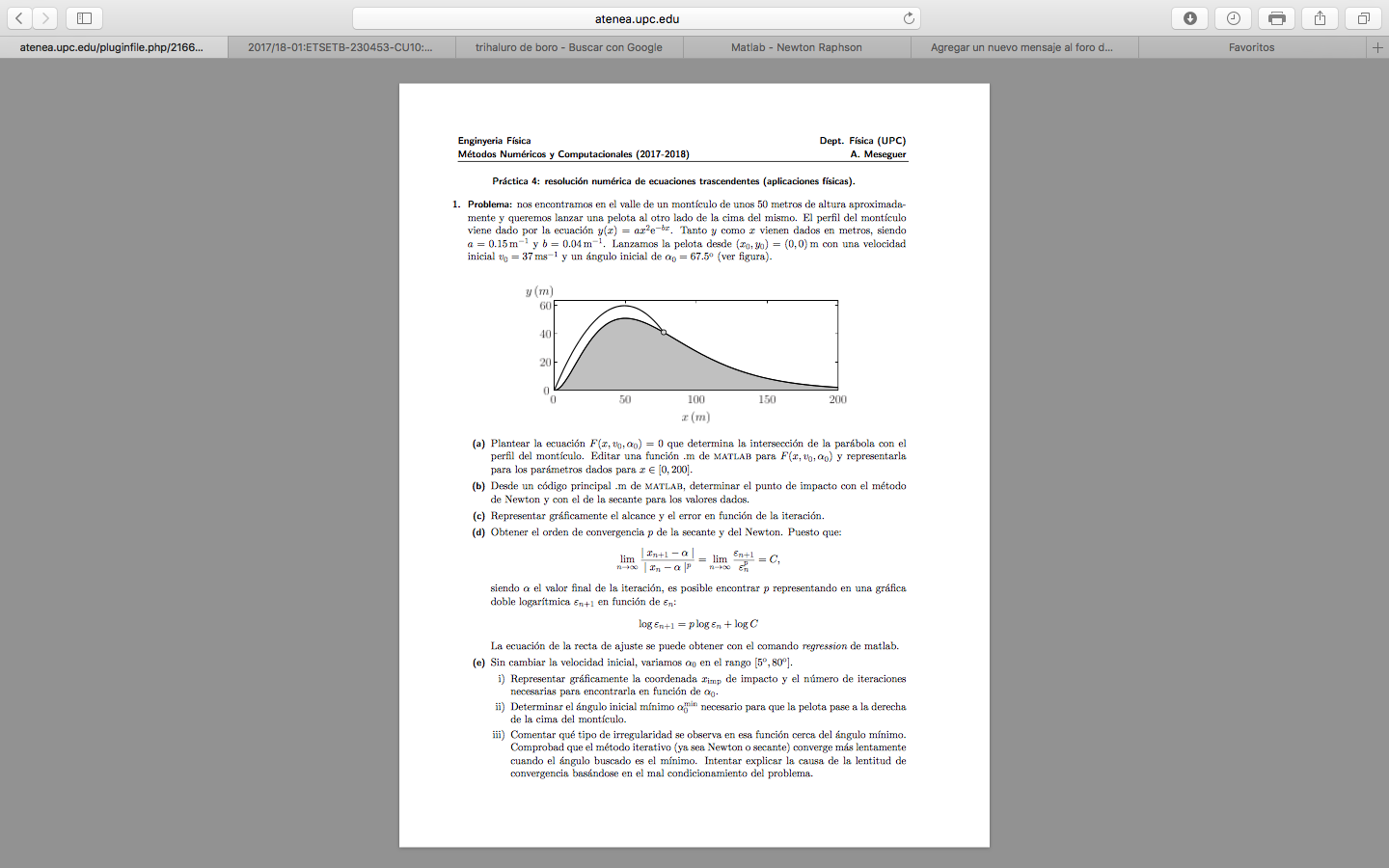
Task: Click the 'x (m)' axis label
Action: pos(695,418)
